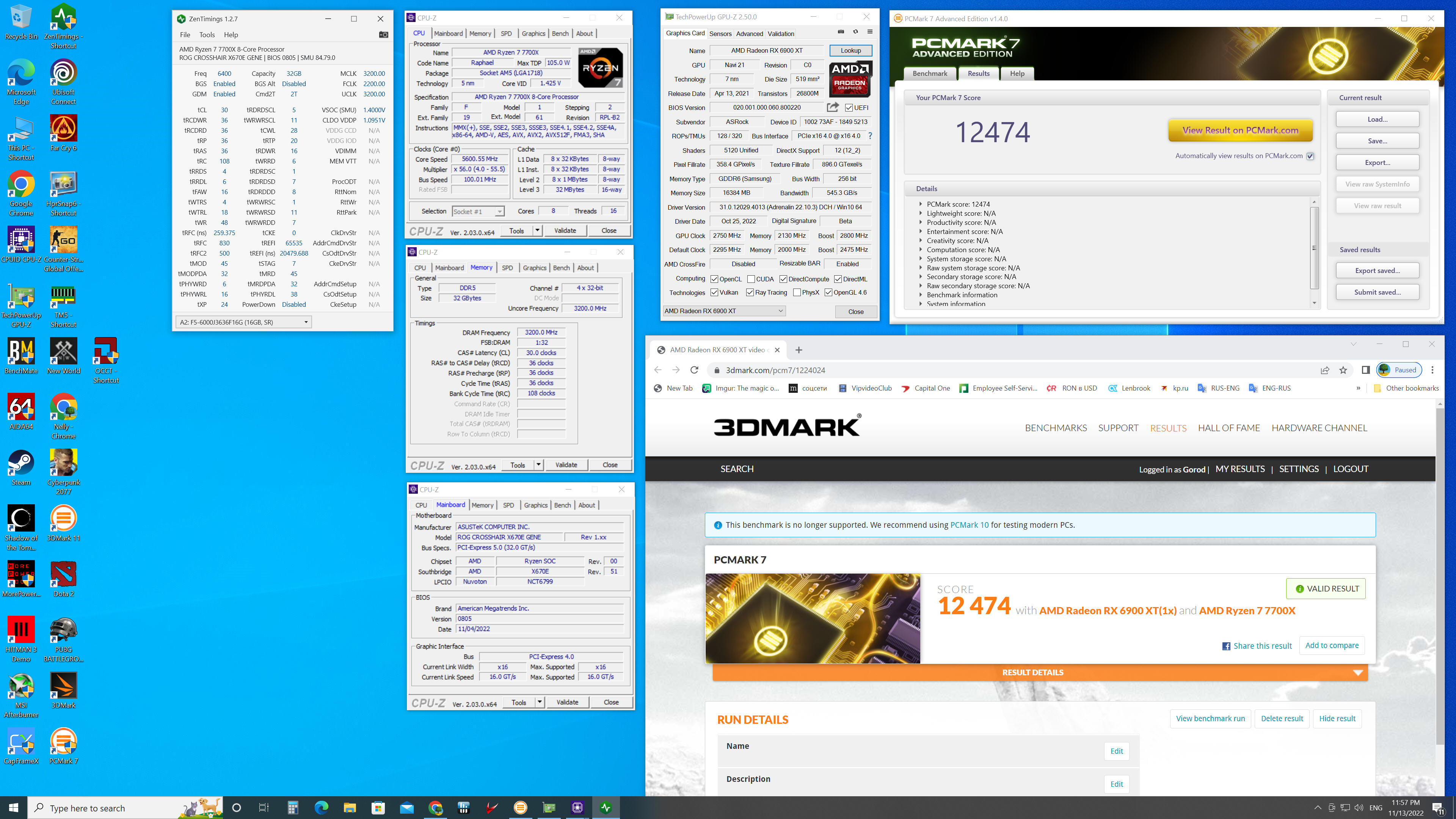Launch Counter-Strike Global Offensive icon
1456x819 pixels.
point(63,249)
